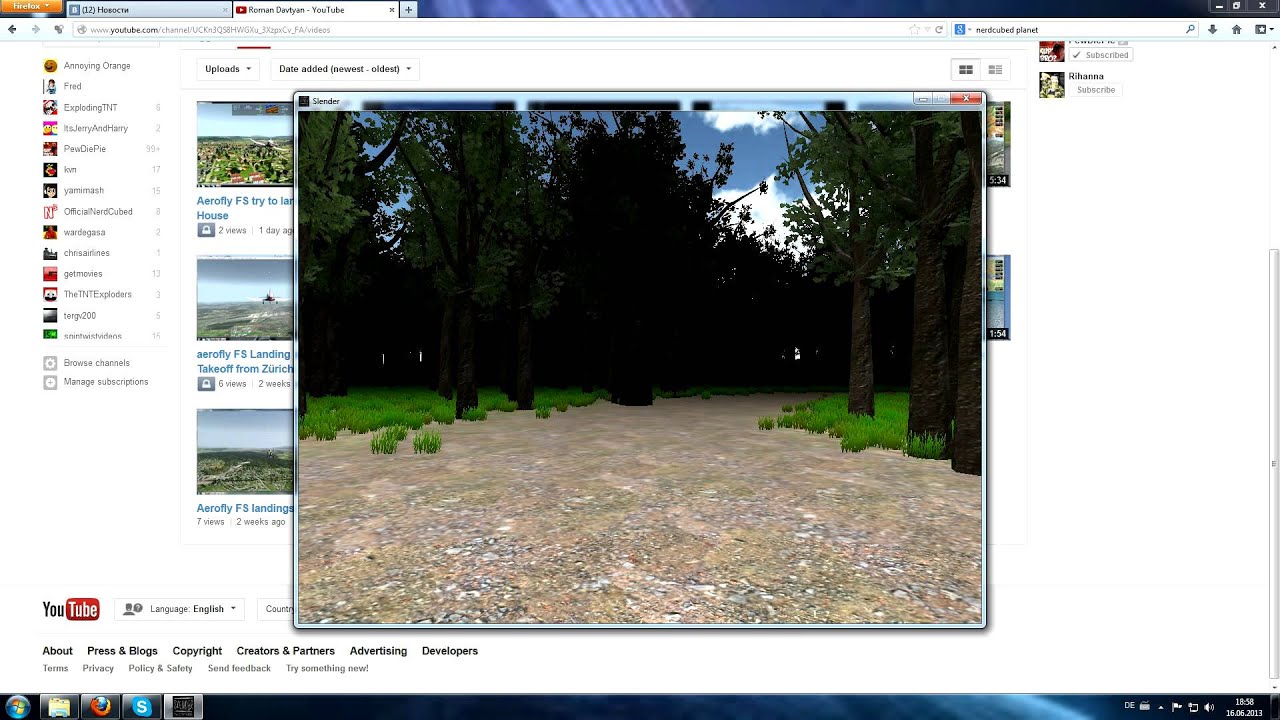Click the Action Center flag icon
Viewport: 1280px width, 720px height.
1177,707
